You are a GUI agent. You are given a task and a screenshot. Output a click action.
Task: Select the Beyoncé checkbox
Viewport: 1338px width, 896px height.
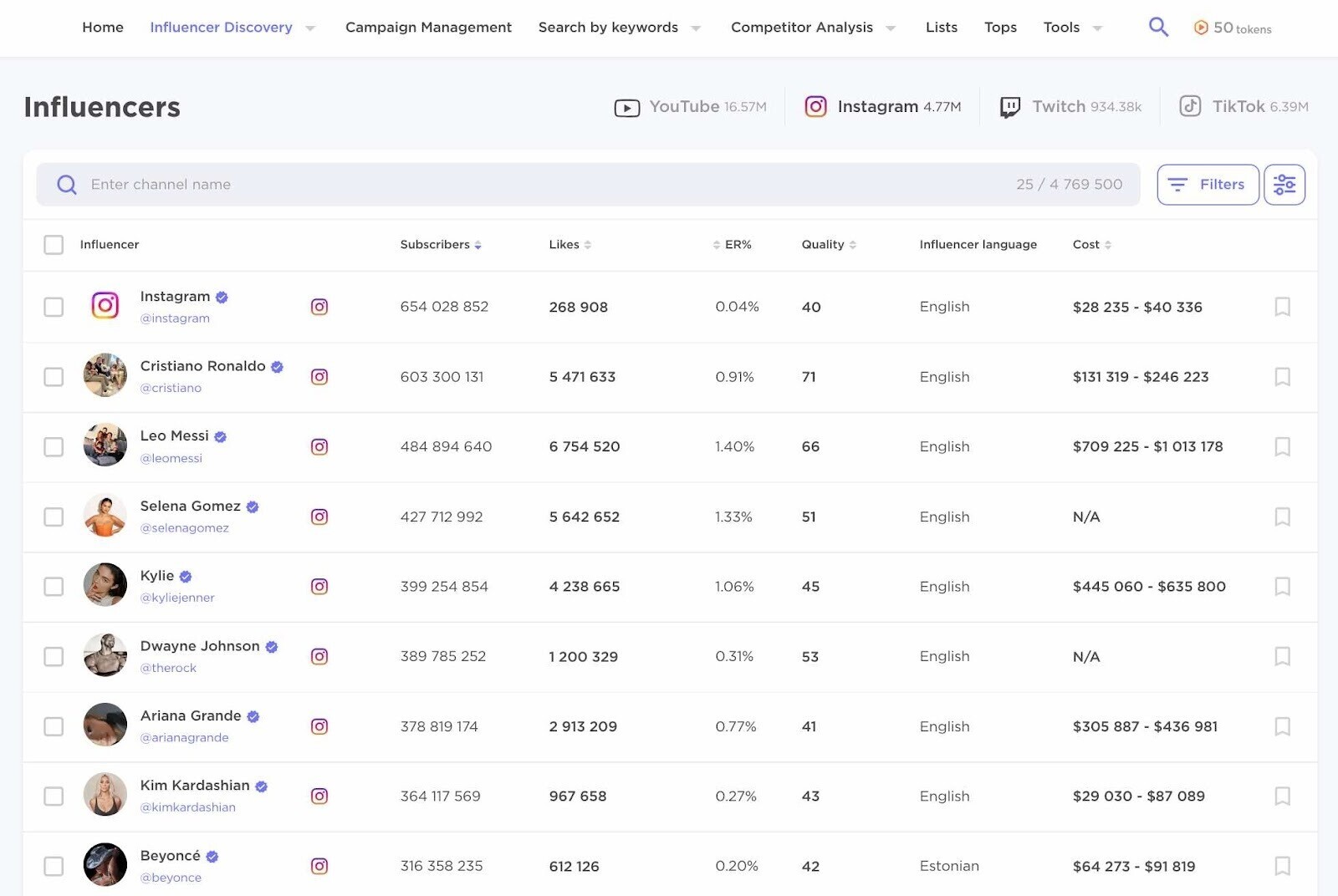coord(54,866)
